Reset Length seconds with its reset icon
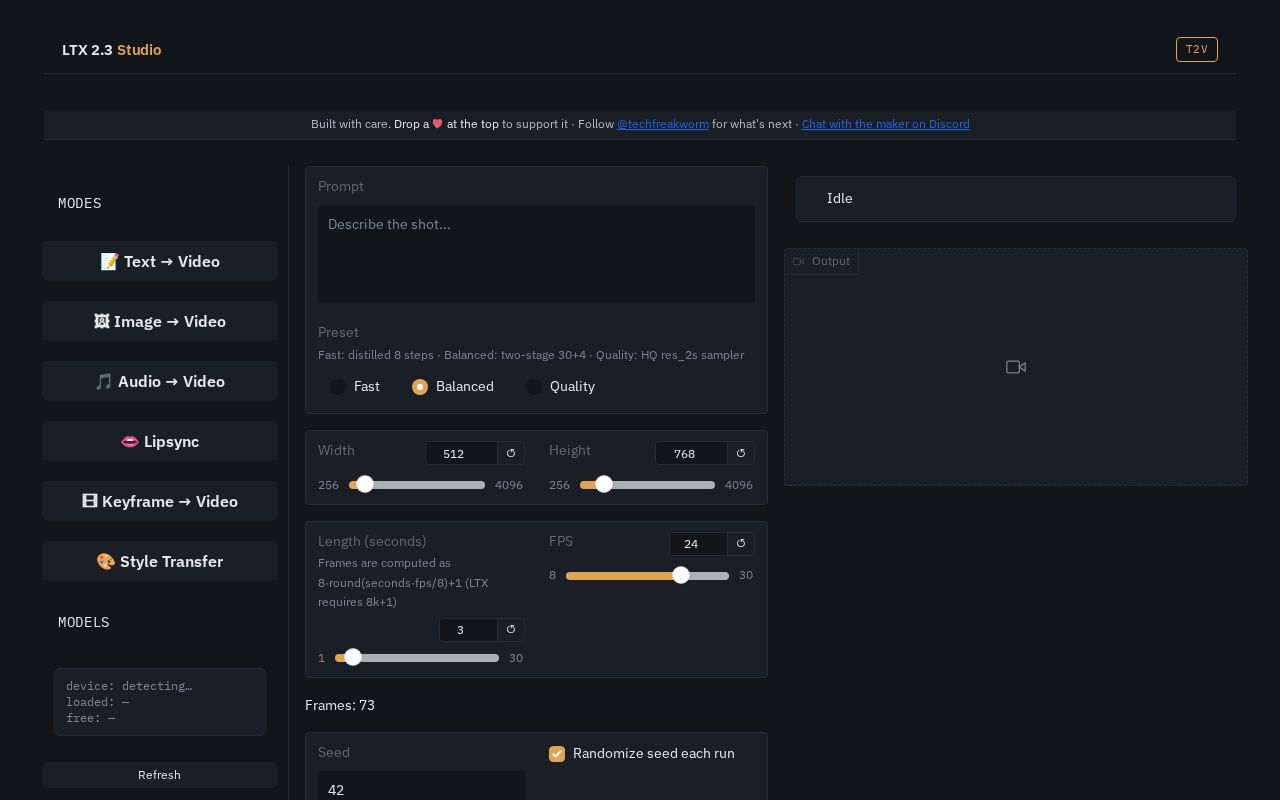Image resolution: width=1280 pixels, height=800 pixels. [511, 629]
